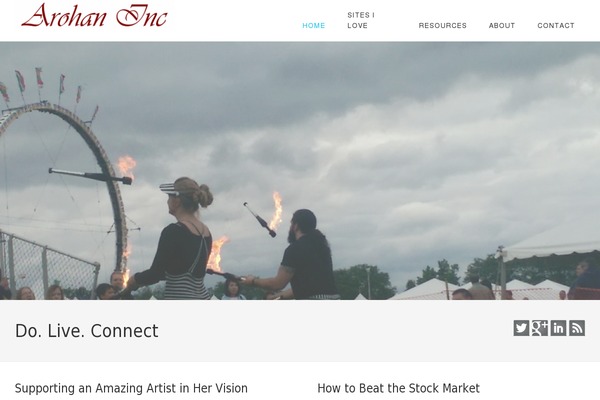This screenshot has width=600, height=400.
Task: Click the Ferris wheel in the banner image
Action: (x=65, y=184)
